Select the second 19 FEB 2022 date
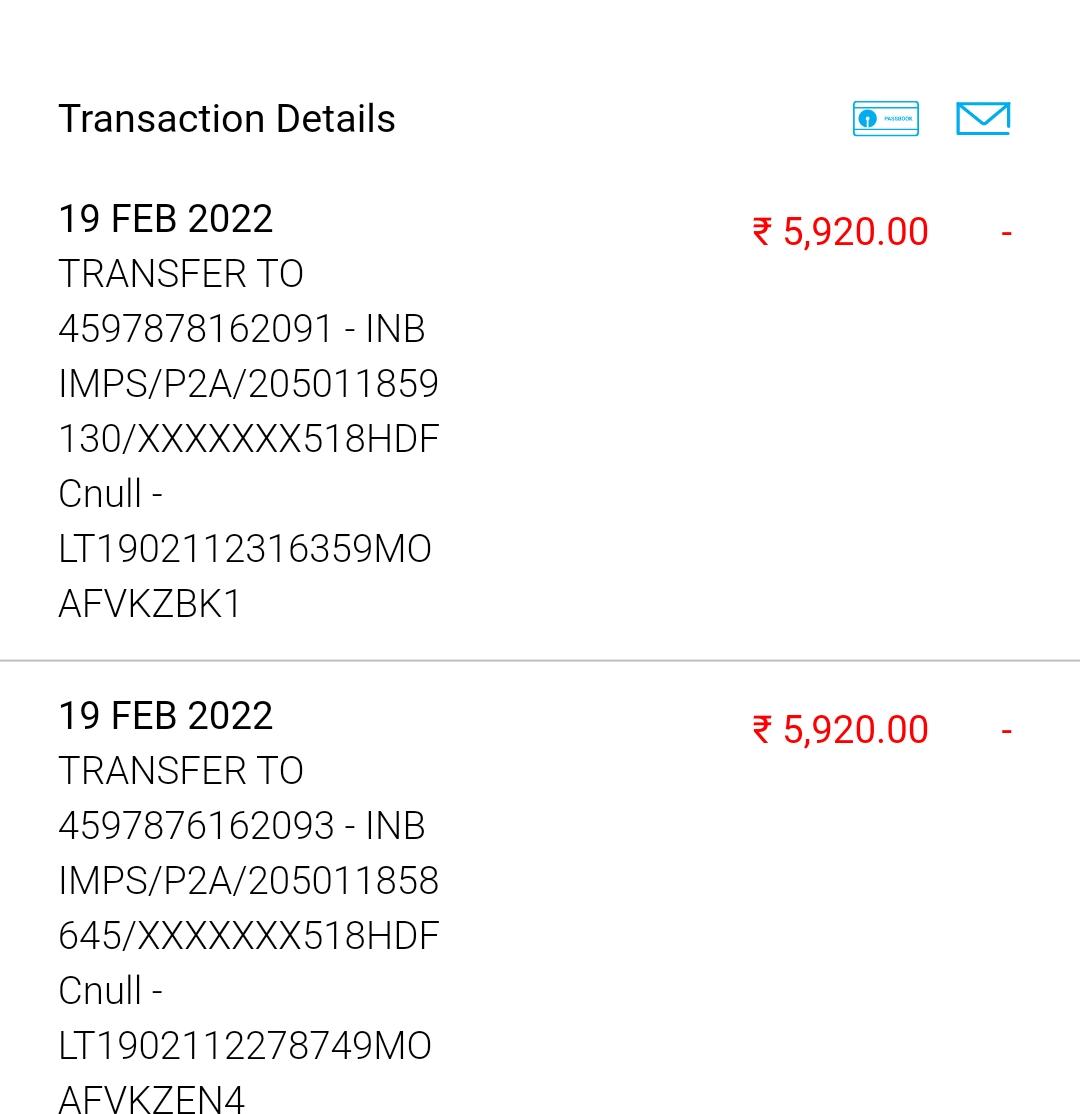The height and width of the screenshot is (1114, 1080). (x=166, y=716)
